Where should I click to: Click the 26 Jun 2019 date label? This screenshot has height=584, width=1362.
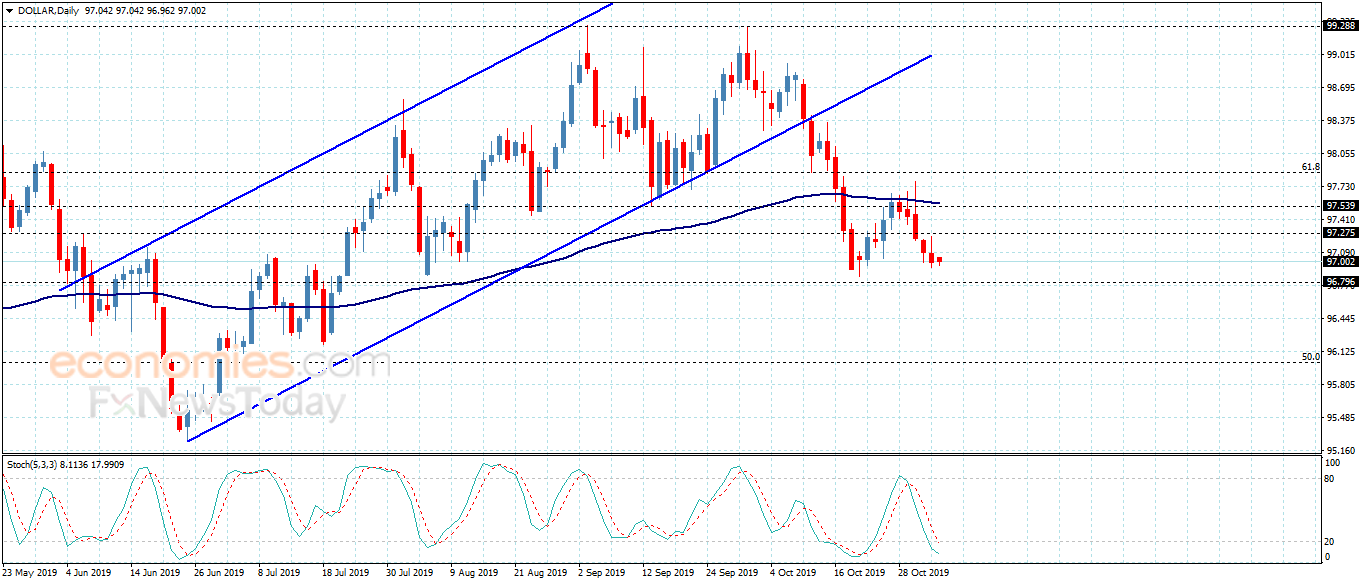pyautogui.click(x=219, y=574)
